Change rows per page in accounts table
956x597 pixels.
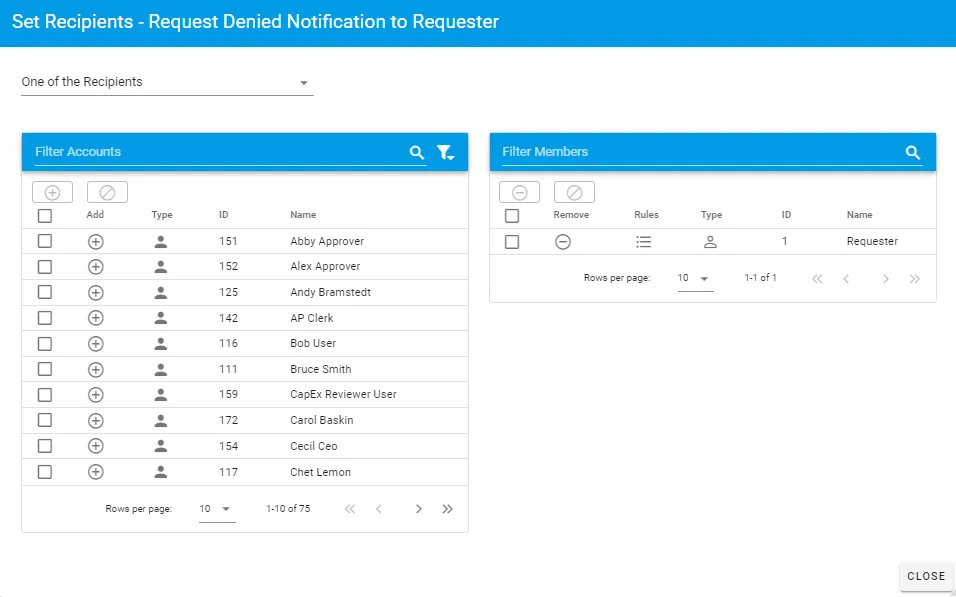[x=216, y=509]
